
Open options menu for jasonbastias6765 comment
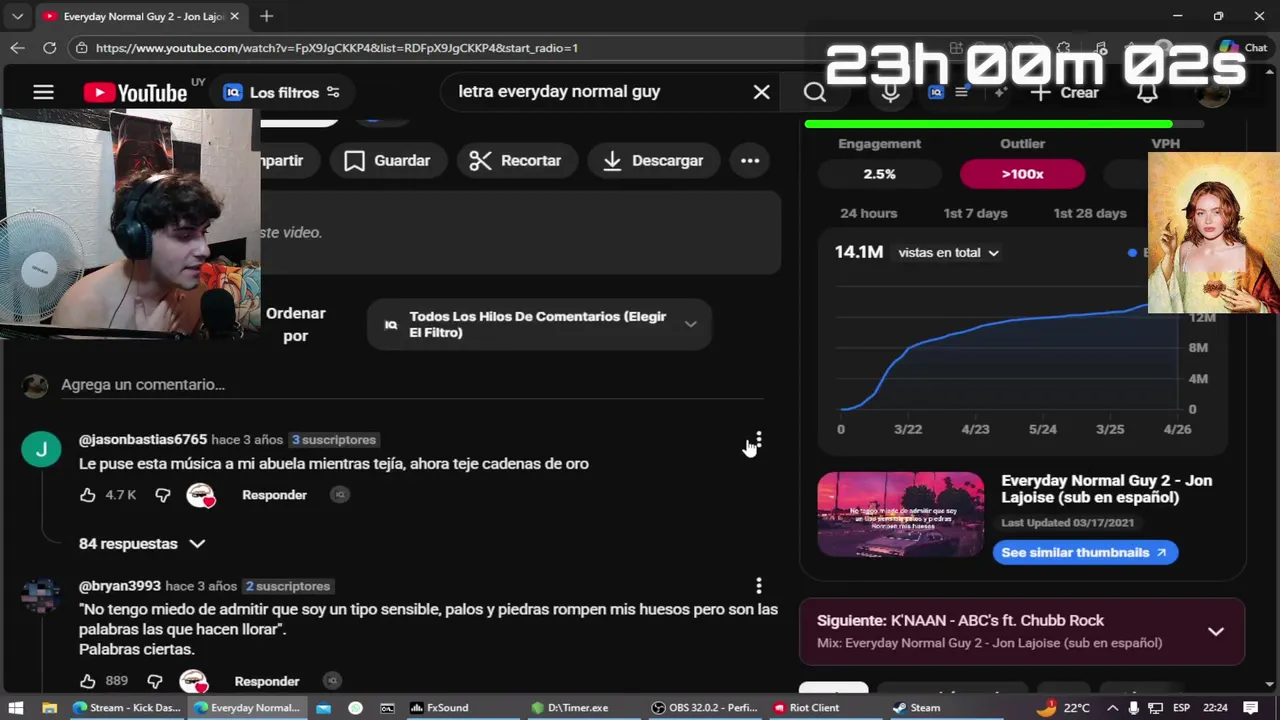[x=758, y=440]
